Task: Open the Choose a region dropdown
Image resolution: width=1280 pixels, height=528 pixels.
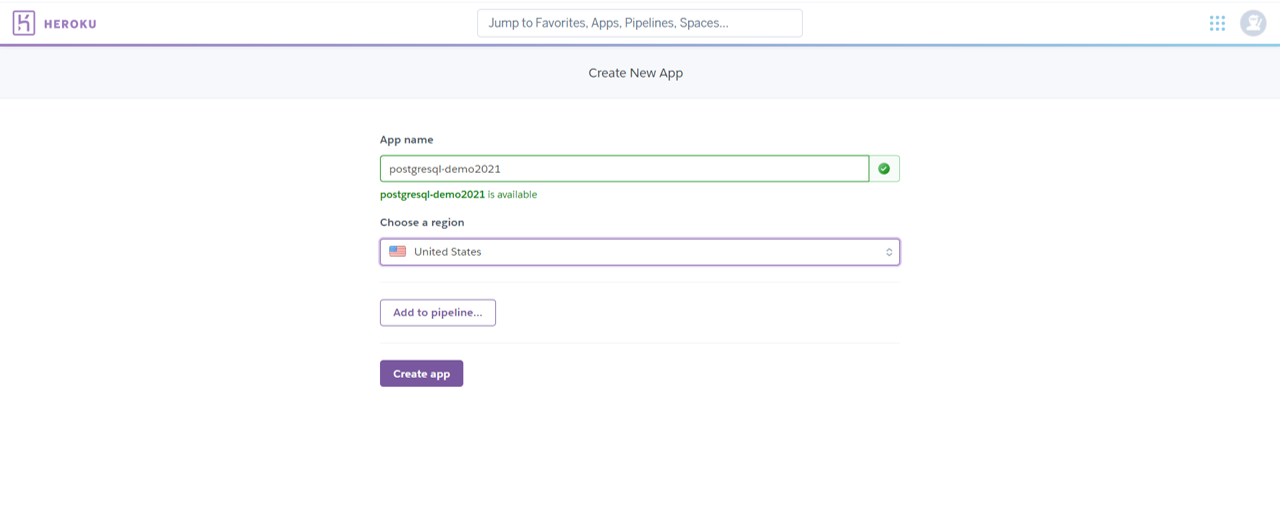Action: coord(640,252)
